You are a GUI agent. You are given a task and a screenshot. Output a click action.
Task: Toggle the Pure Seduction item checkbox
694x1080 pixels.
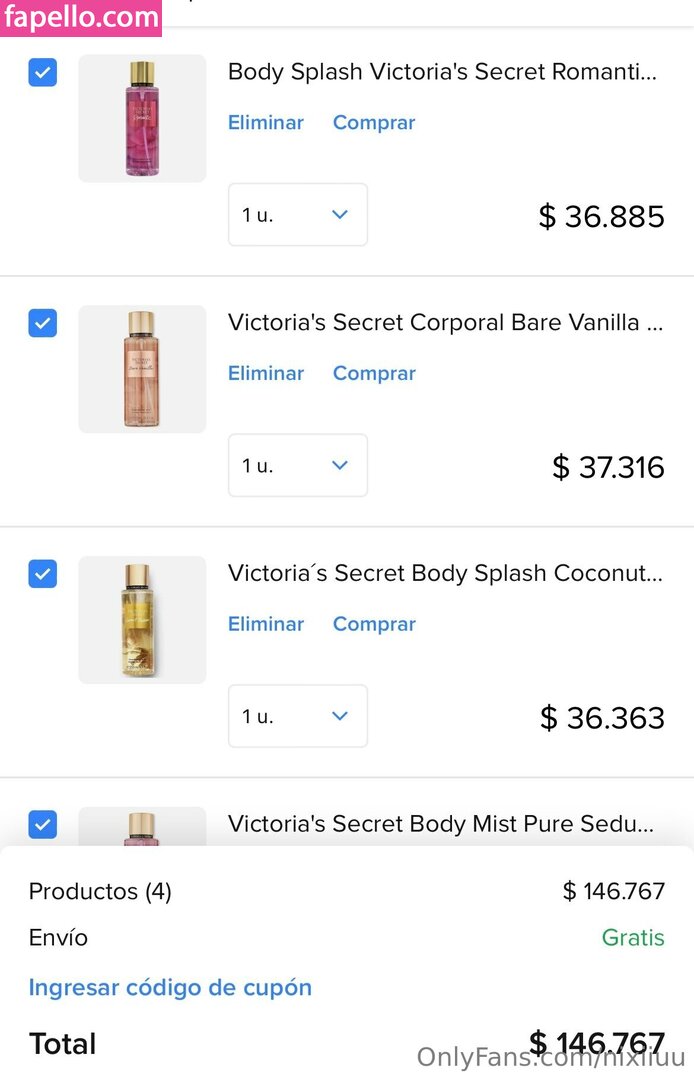43,825
